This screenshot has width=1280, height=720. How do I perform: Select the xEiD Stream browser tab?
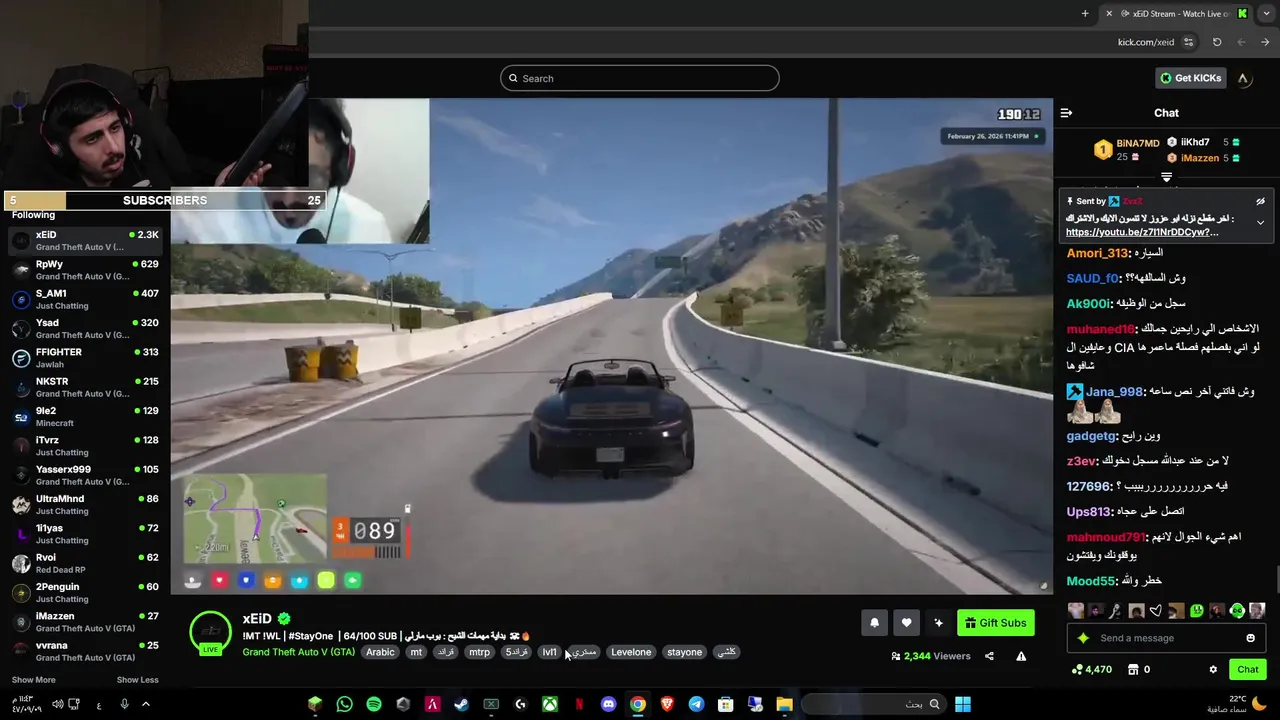point(1176,13)
